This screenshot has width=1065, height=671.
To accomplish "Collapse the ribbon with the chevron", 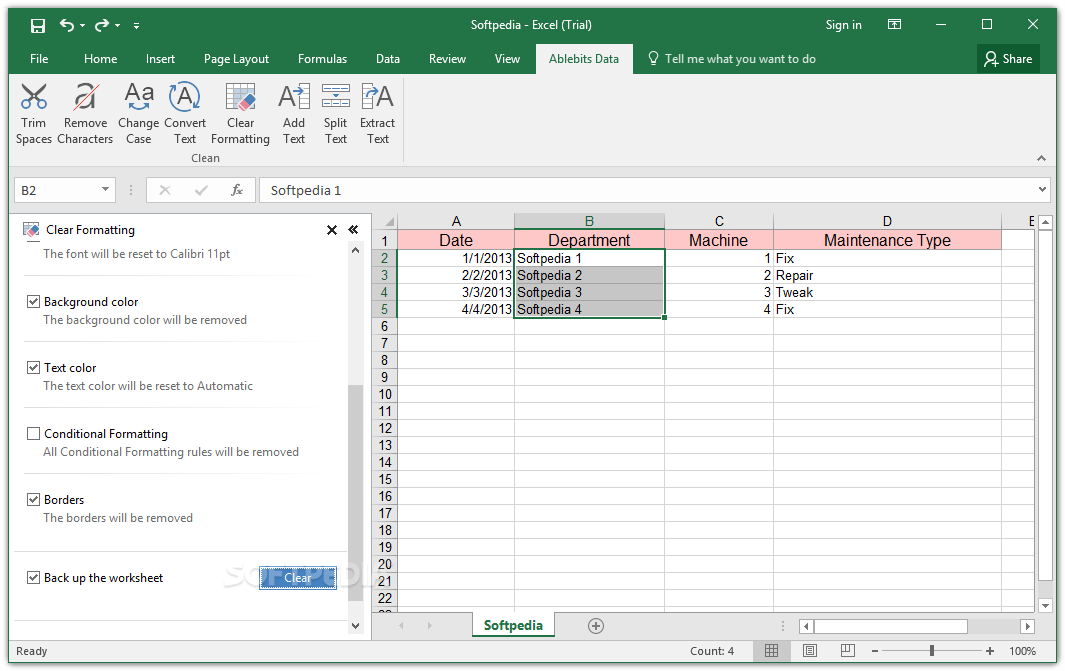I will (1041, 158).
